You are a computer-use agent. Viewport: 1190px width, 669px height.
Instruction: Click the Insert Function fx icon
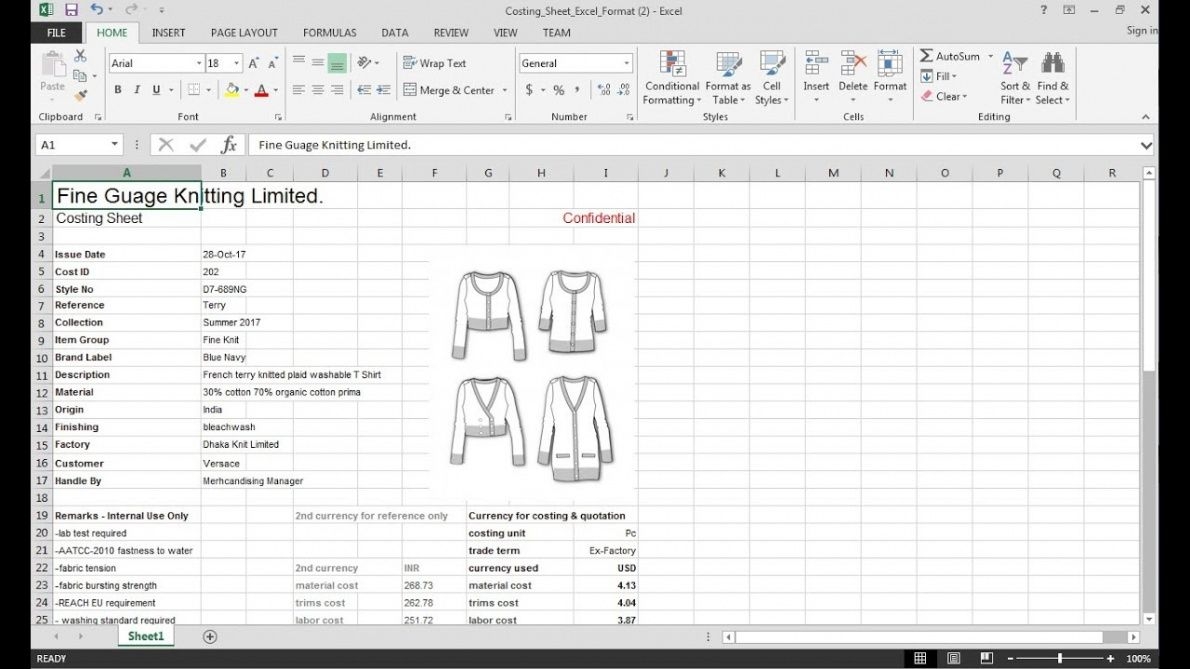[x=228, y=145]
